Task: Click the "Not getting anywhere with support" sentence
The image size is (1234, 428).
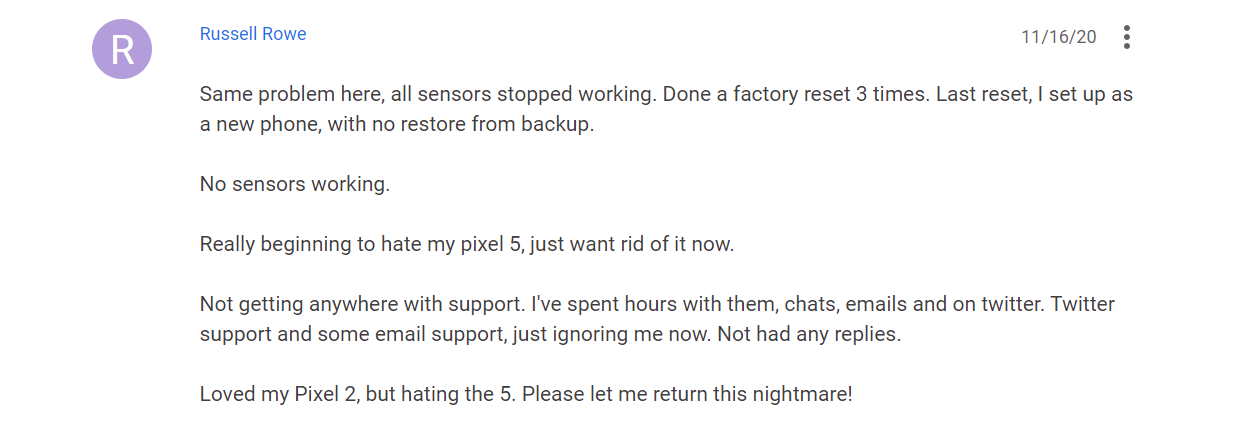Action: [362, 303]
